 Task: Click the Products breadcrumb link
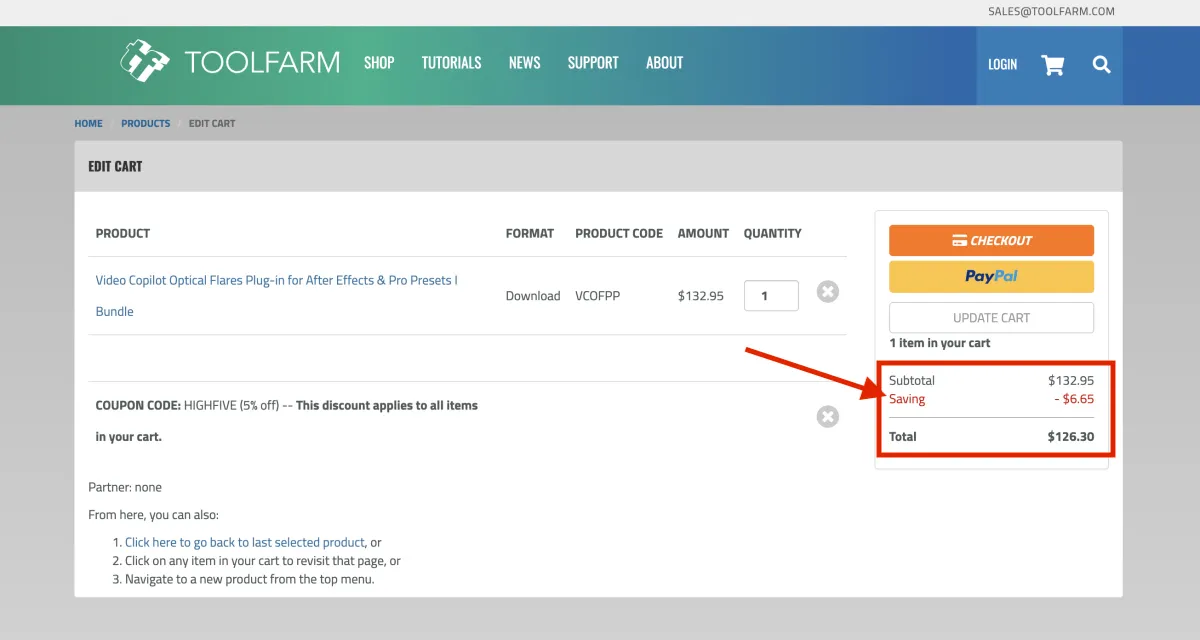coord(146,124)
